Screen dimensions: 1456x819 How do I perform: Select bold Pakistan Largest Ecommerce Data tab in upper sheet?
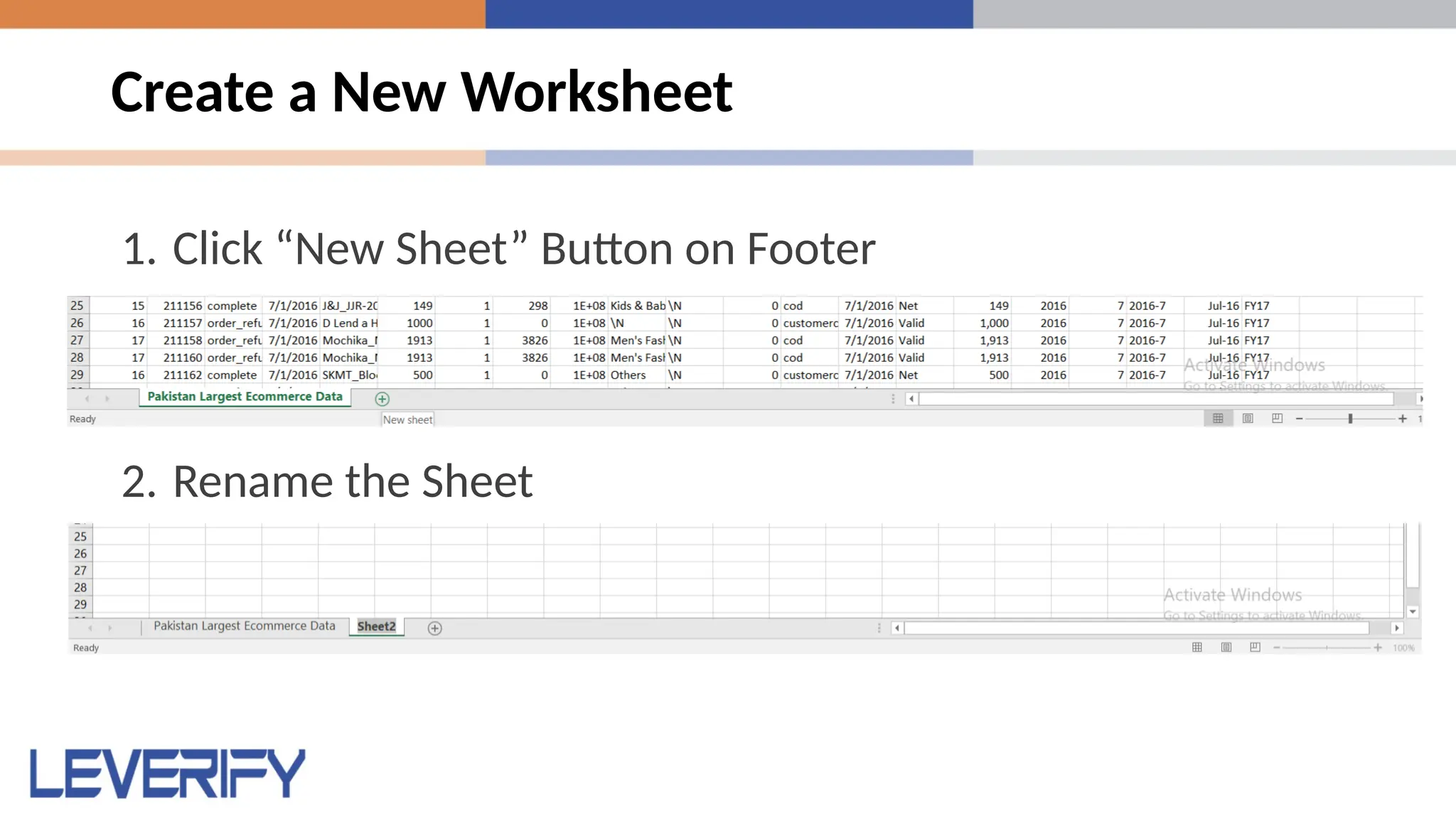coord(245,397)
